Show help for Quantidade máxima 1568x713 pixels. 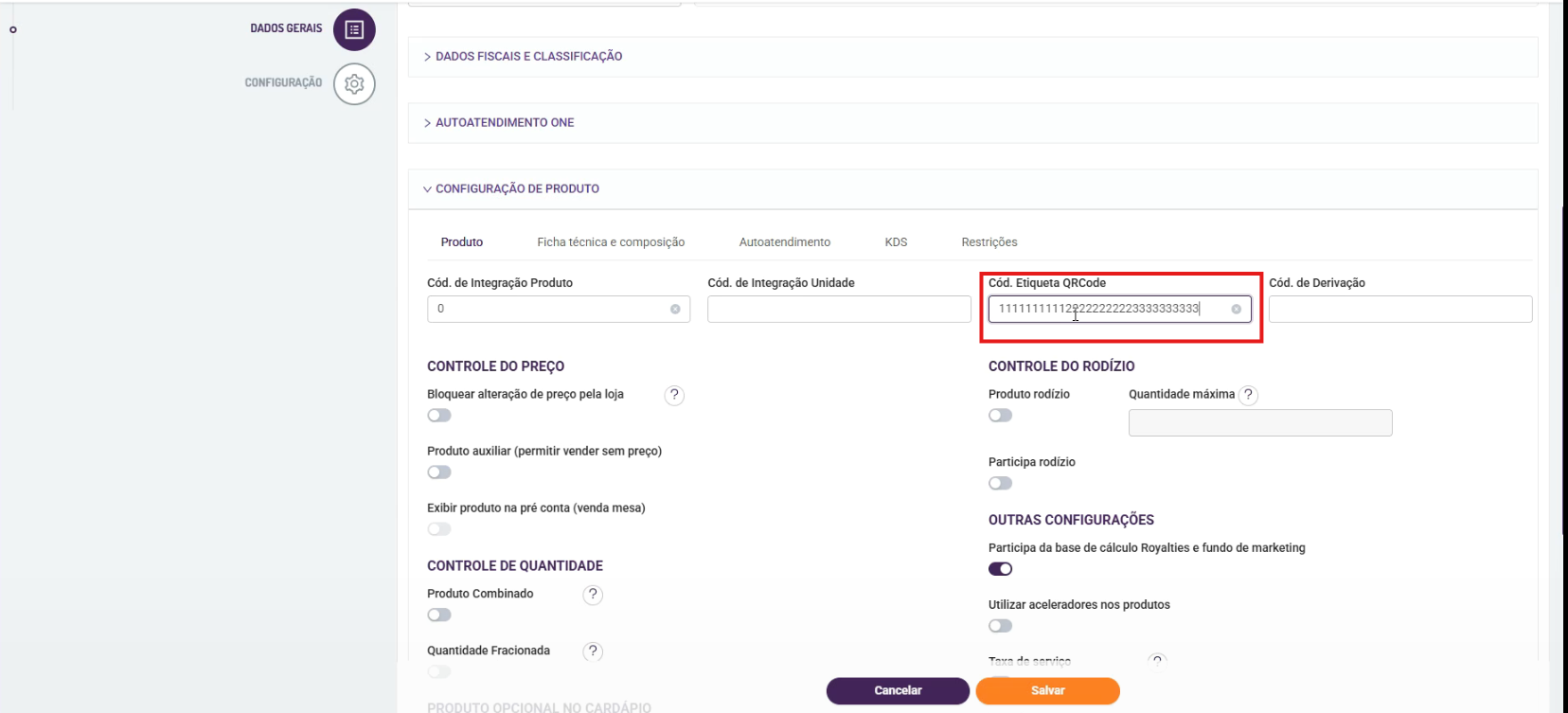pos(1248,395)
